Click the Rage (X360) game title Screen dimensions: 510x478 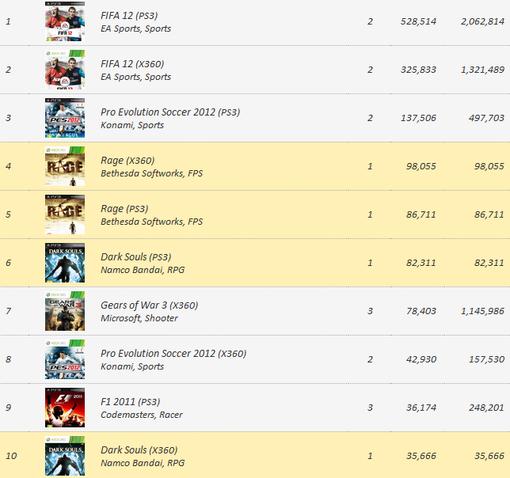point(127,161)
